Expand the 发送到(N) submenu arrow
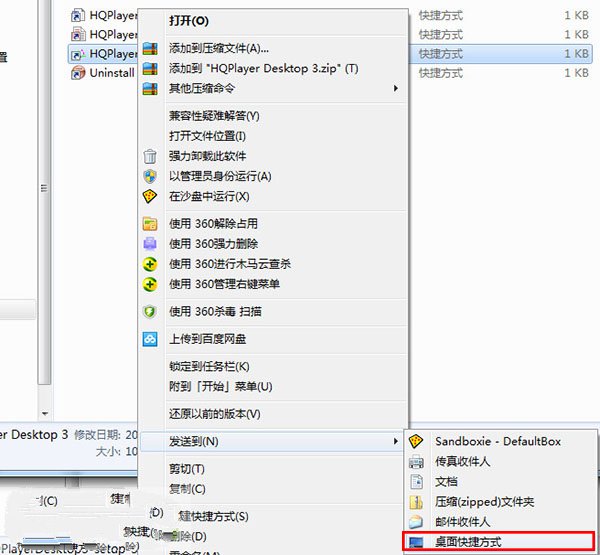600x555 pixels. point(396,441)
